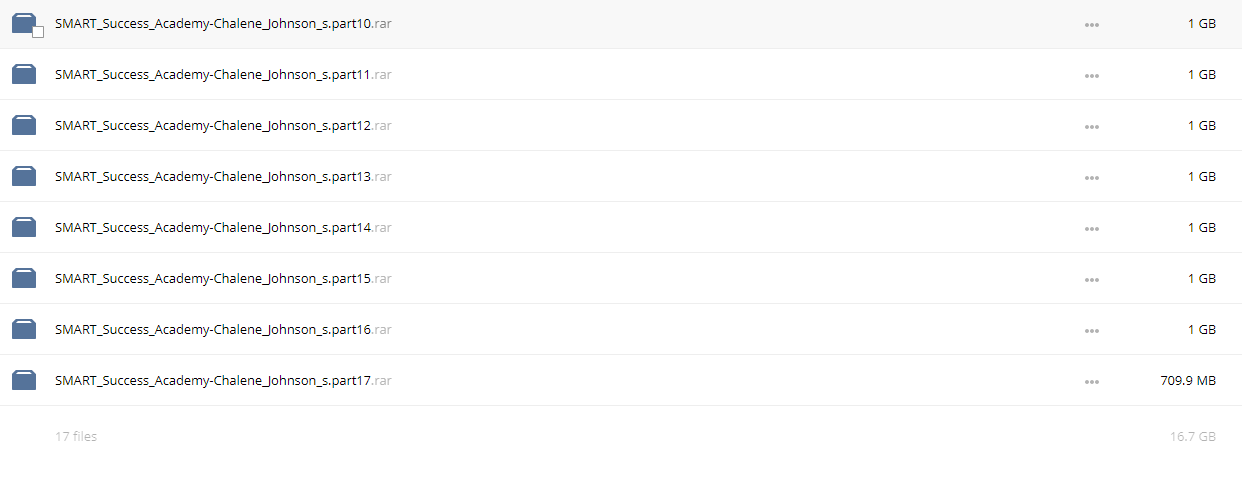Click the part13.rar archive file icon
Screen dimensions: 1242x479
point(24,176)
